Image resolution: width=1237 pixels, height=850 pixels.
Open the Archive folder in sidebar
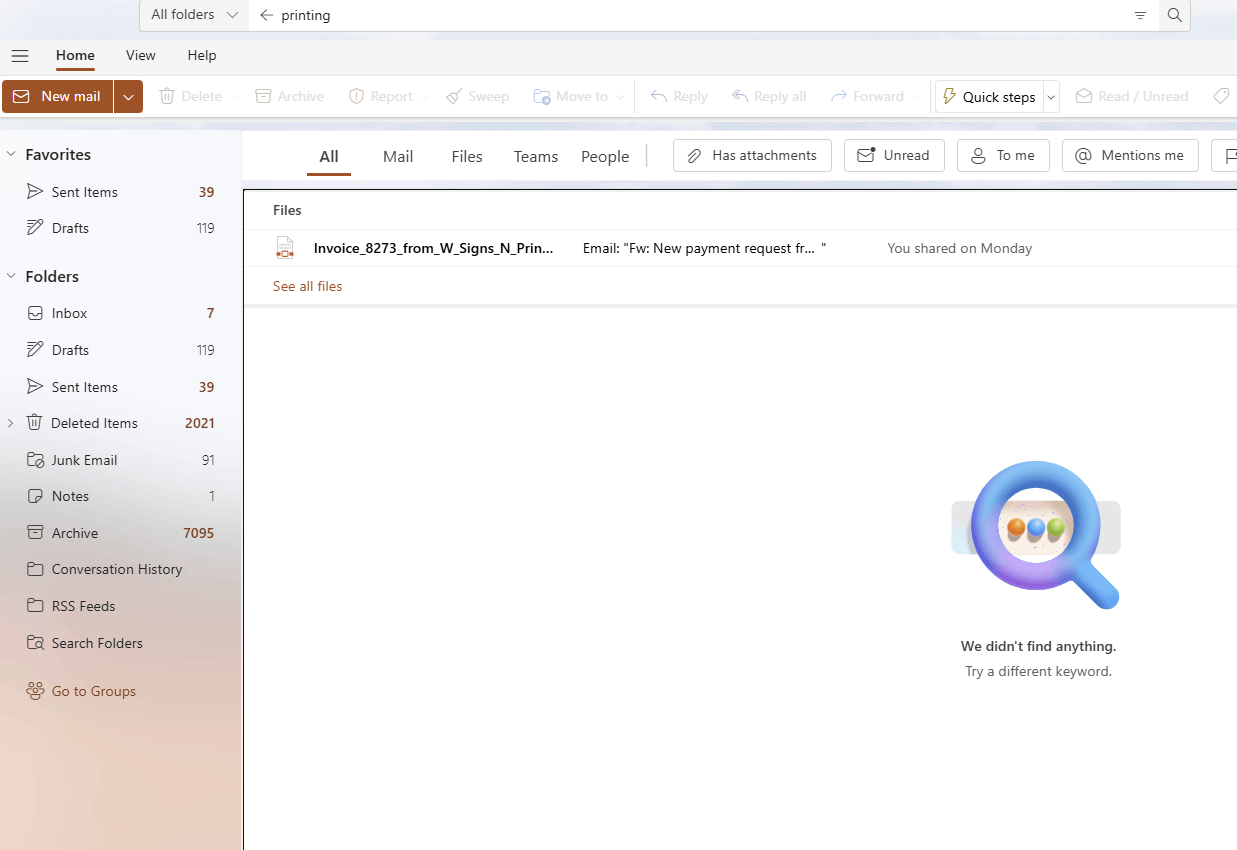click(x=120, y=533)
